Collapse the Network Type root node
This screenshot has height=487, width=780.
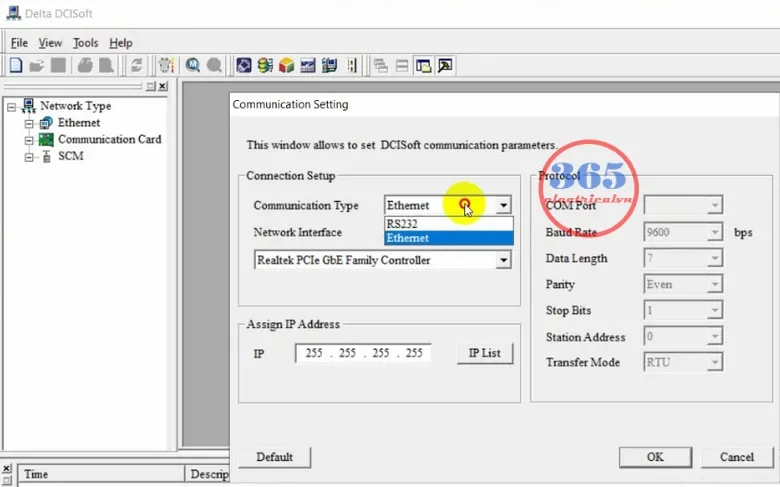11,107
